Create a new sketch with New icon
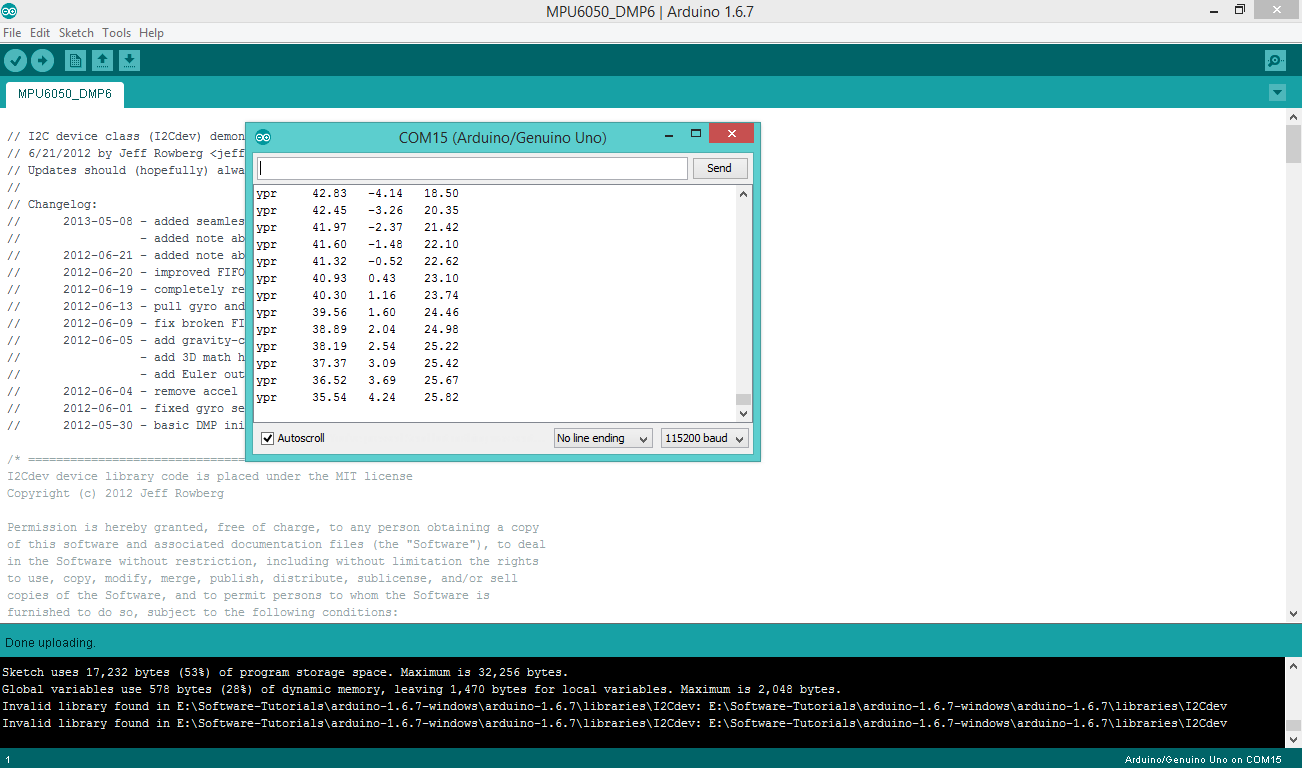Screen dimensions: 1302x768 (75, 61)
